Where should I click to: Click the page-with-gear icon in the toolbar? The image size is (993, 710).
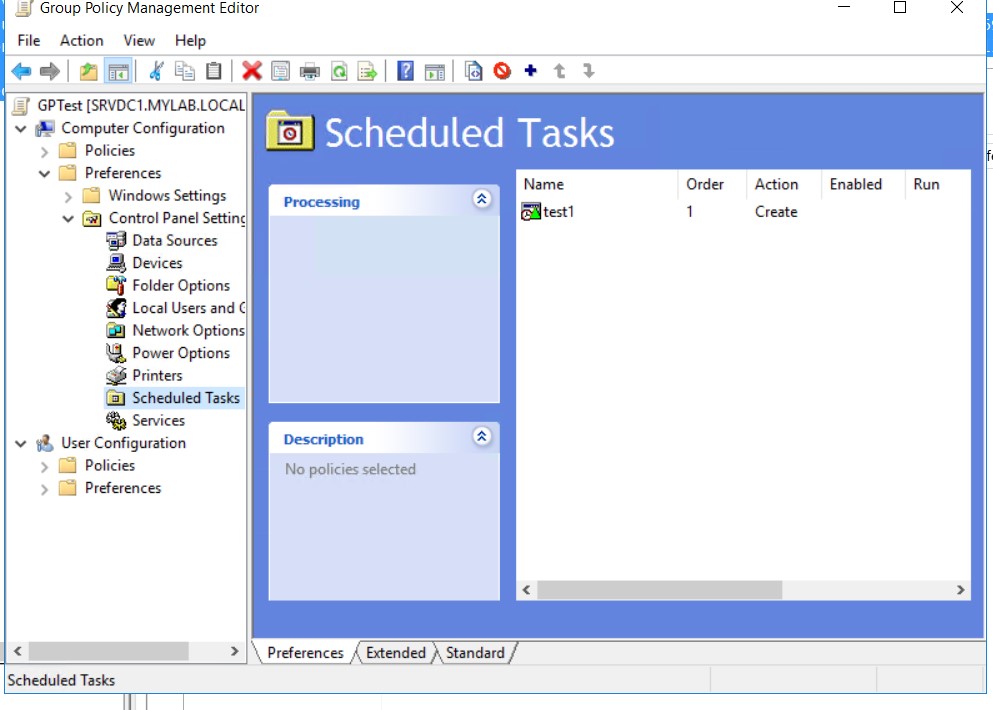coord(473,71)
